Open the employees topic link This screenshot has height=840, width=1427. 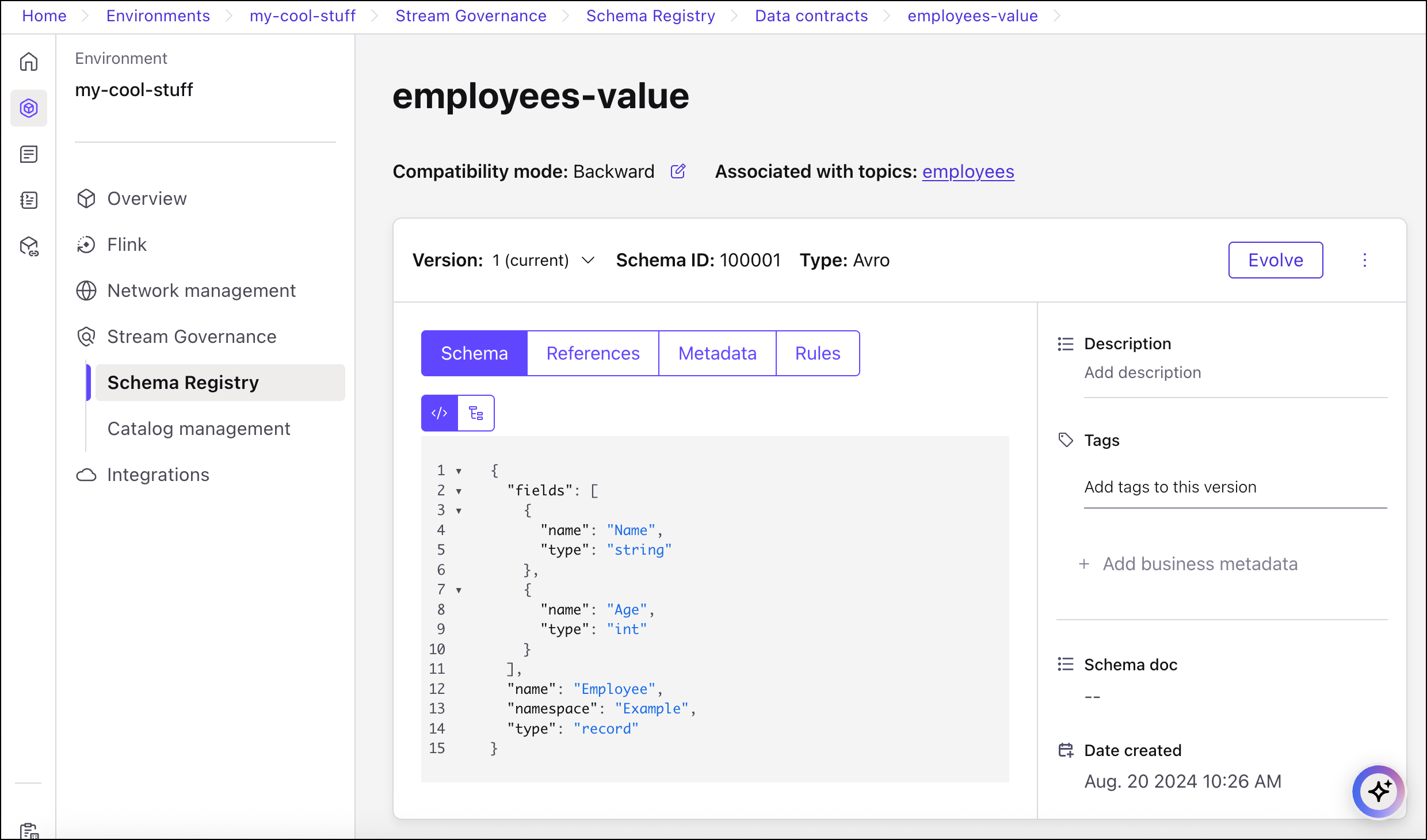(968, 171)
